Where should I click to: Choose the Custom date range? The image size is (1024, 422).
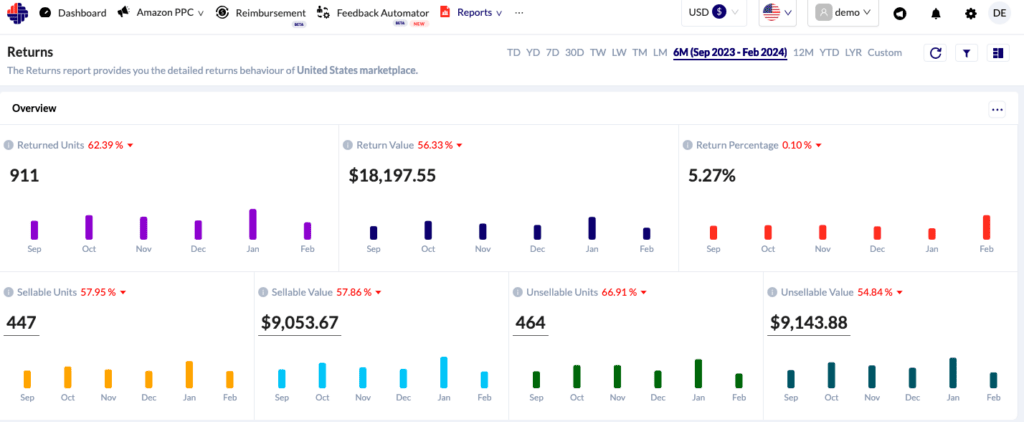884,53
